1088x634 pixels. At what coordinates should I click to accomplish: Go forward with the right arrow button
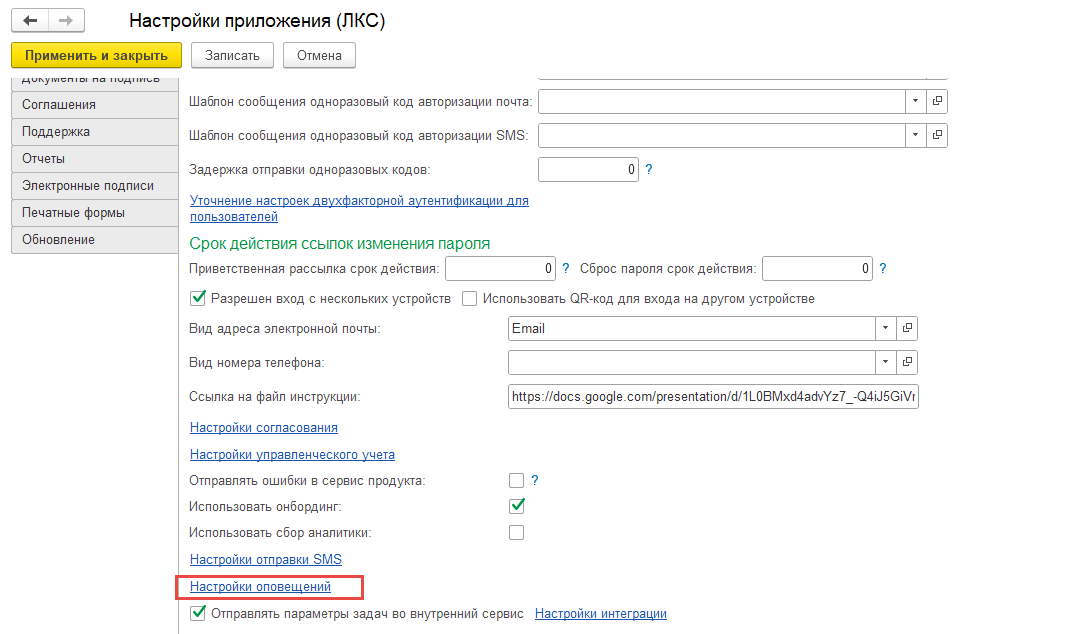[67, 21]
